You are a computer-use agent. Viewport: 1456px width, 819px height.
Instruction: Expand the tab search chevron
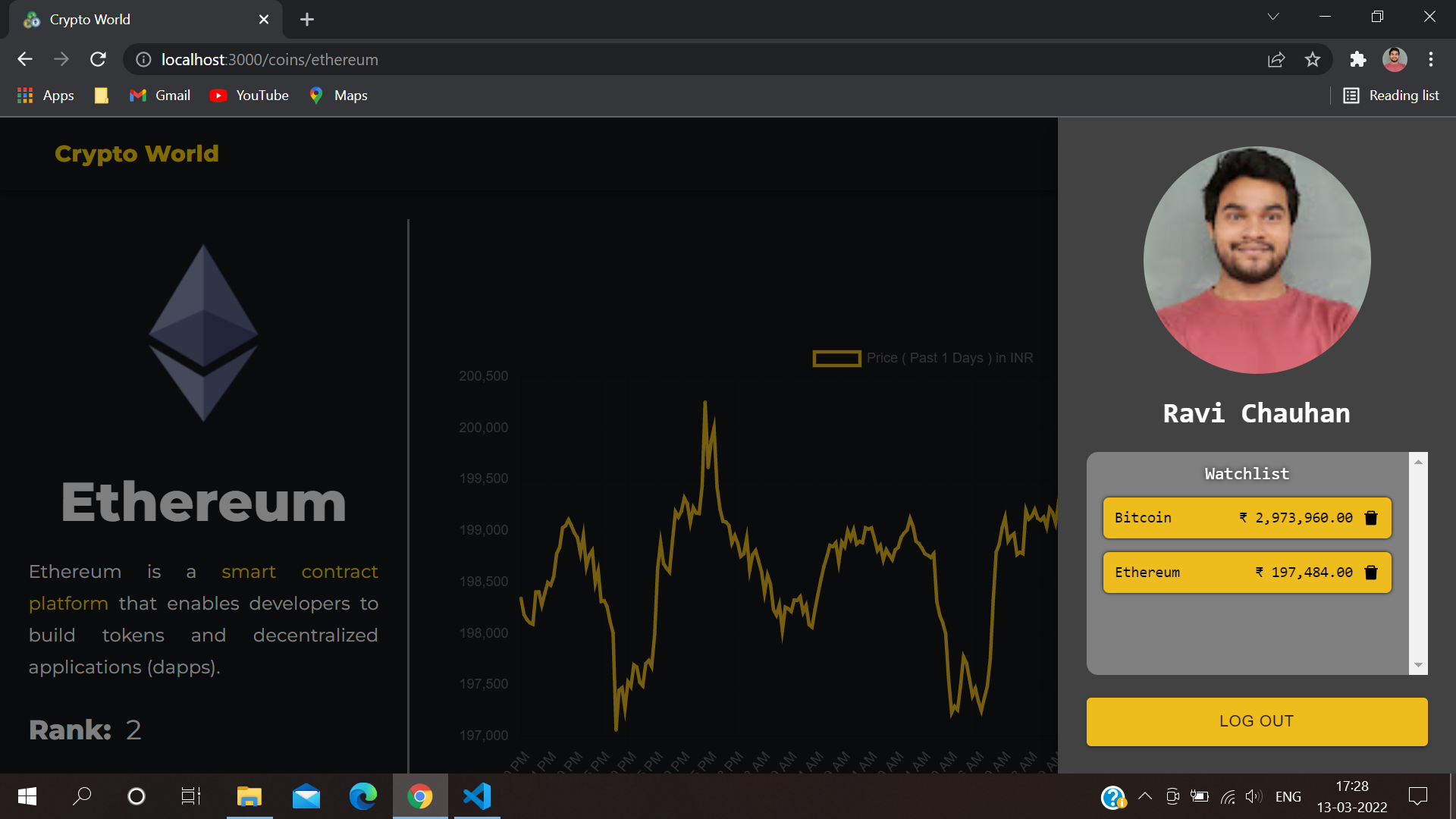coord(1273,17)
